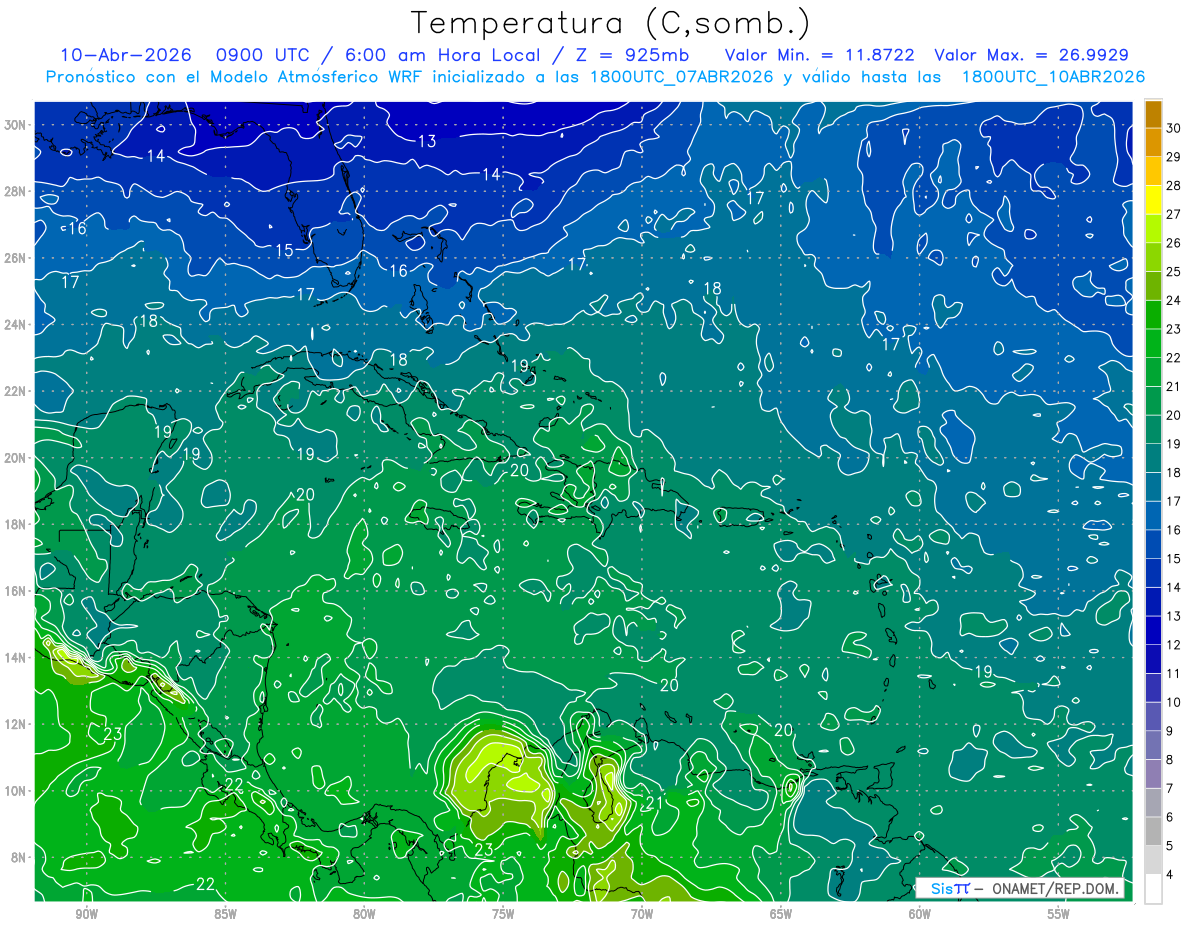Click the 30 orange-brown color swatch in legend

(x=1153, y=114)
